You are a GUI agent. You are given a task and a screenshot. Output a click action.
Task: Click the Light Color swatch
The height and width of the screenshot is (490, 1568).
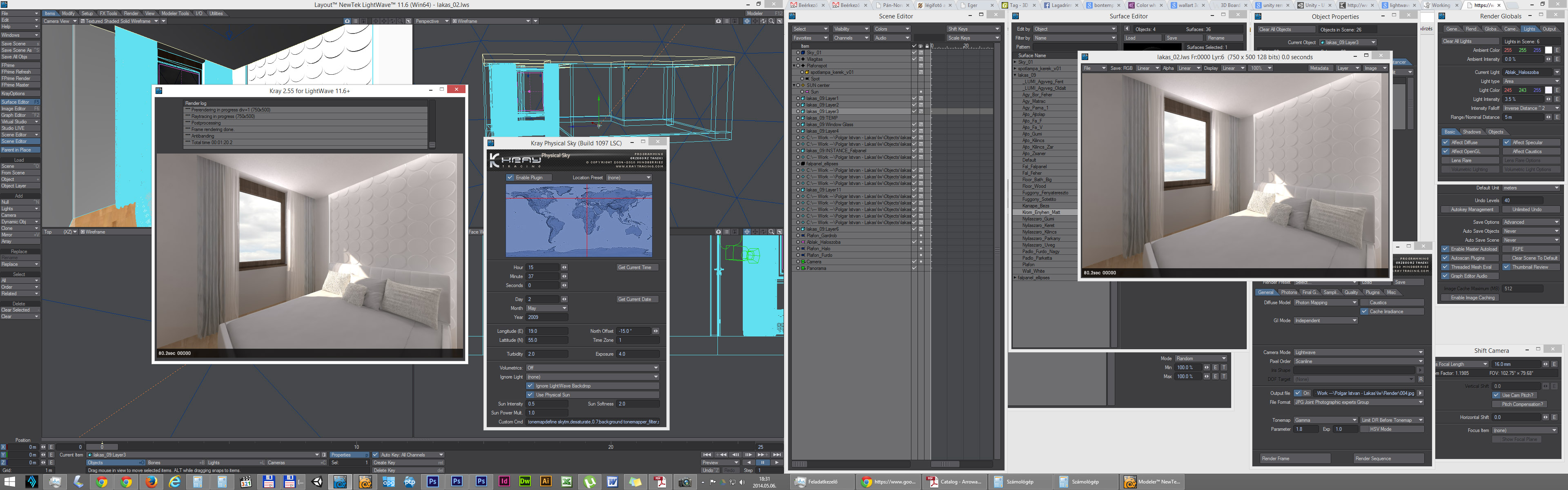coord(1548,90)
